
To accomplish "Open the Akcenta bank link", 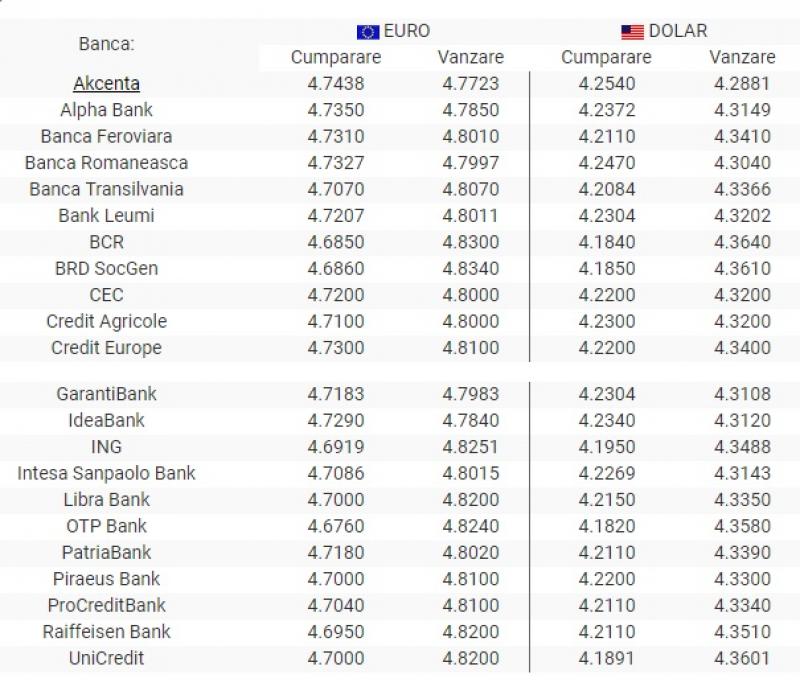I will pyautogui.click(x=106, y=84).
